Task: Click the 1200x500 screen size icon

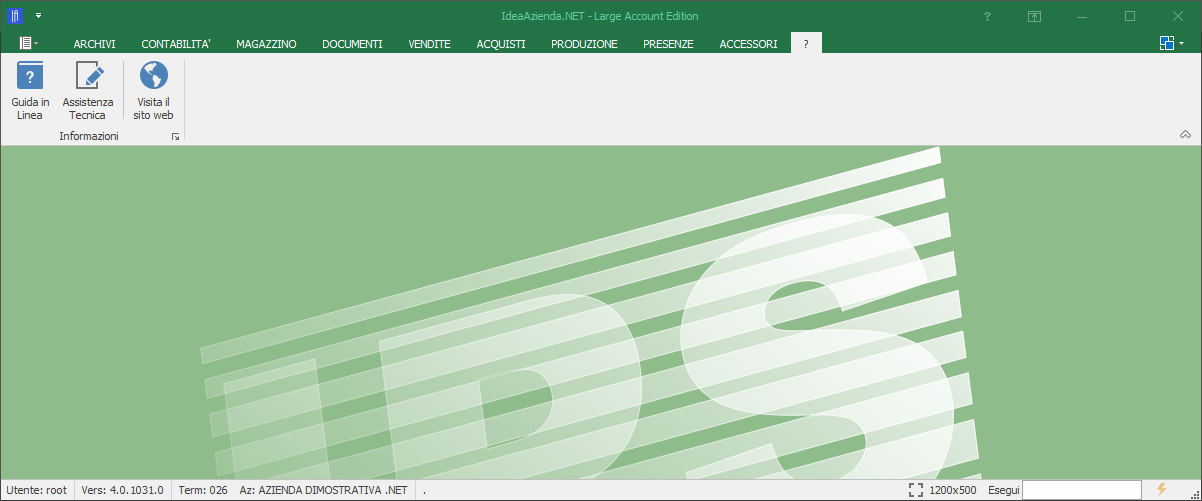Action: coord(915,490)
